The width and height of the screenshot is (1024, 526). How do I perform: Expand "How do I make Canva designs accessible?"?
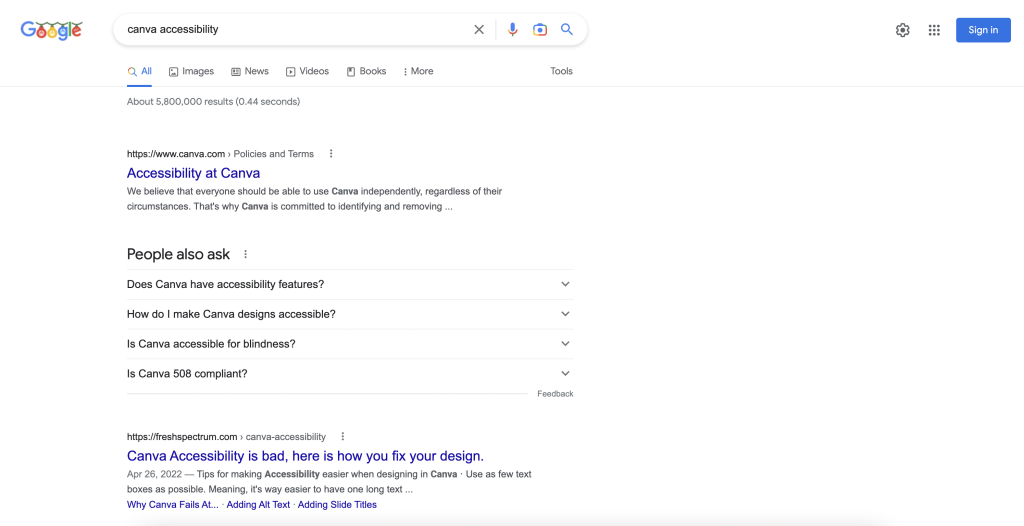350,314
